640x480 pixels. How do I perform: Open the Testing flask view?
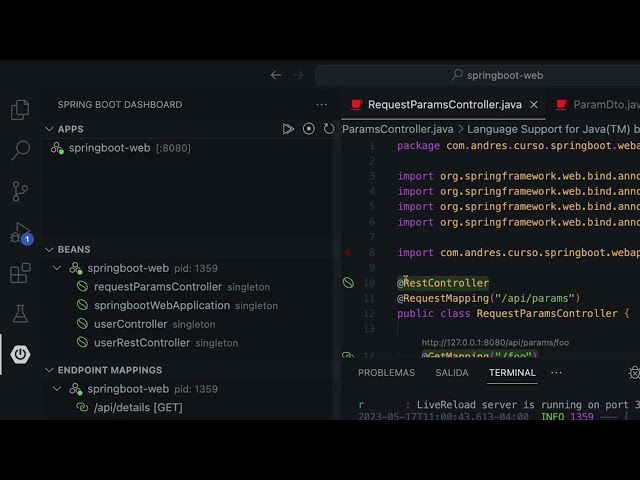click(x=20, y=313)
